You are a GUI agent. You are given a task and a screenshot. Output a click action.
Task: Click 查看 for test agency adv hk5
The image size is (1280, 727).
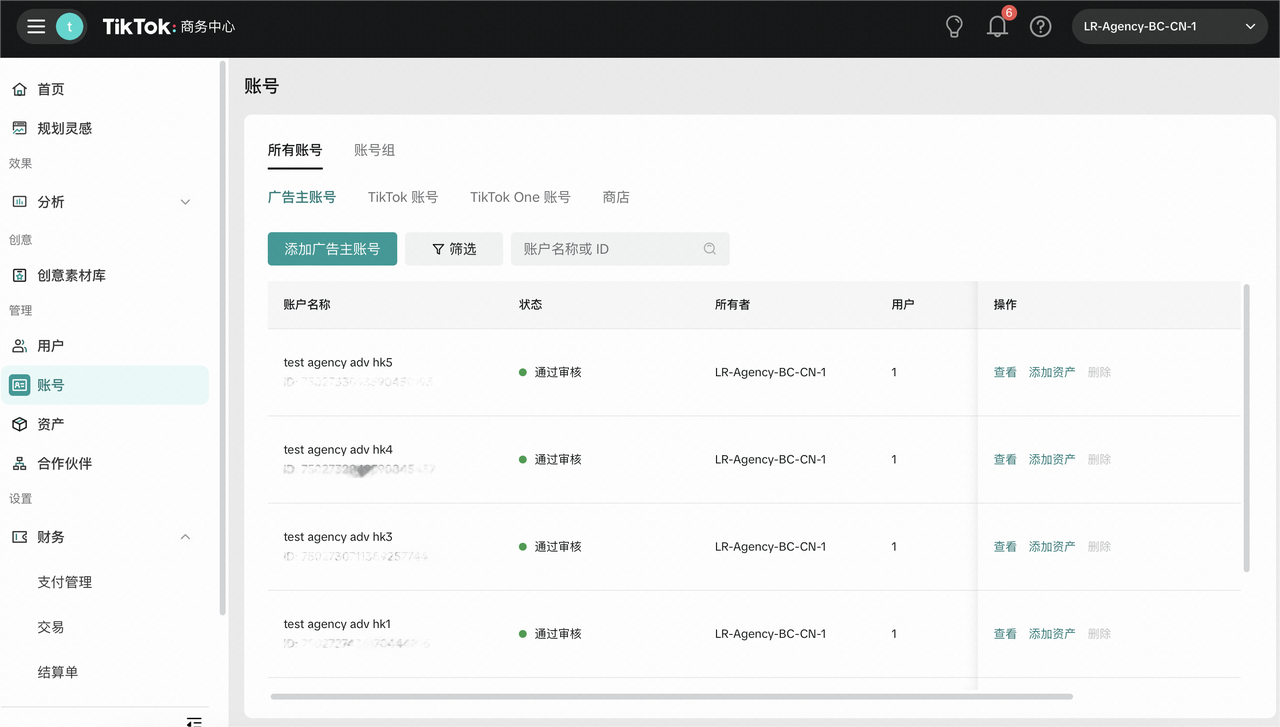pyautogui.click(x=1005, y=372)
